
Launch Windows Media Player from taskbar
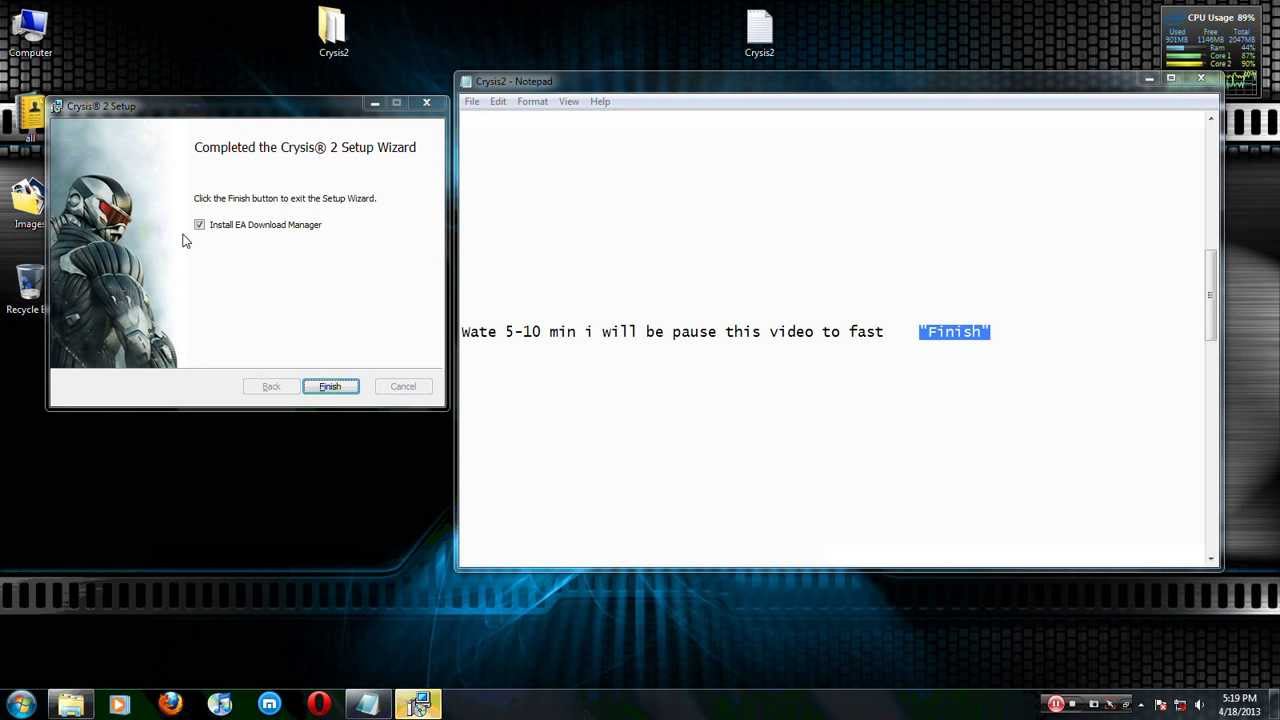(x=119, y=704)
